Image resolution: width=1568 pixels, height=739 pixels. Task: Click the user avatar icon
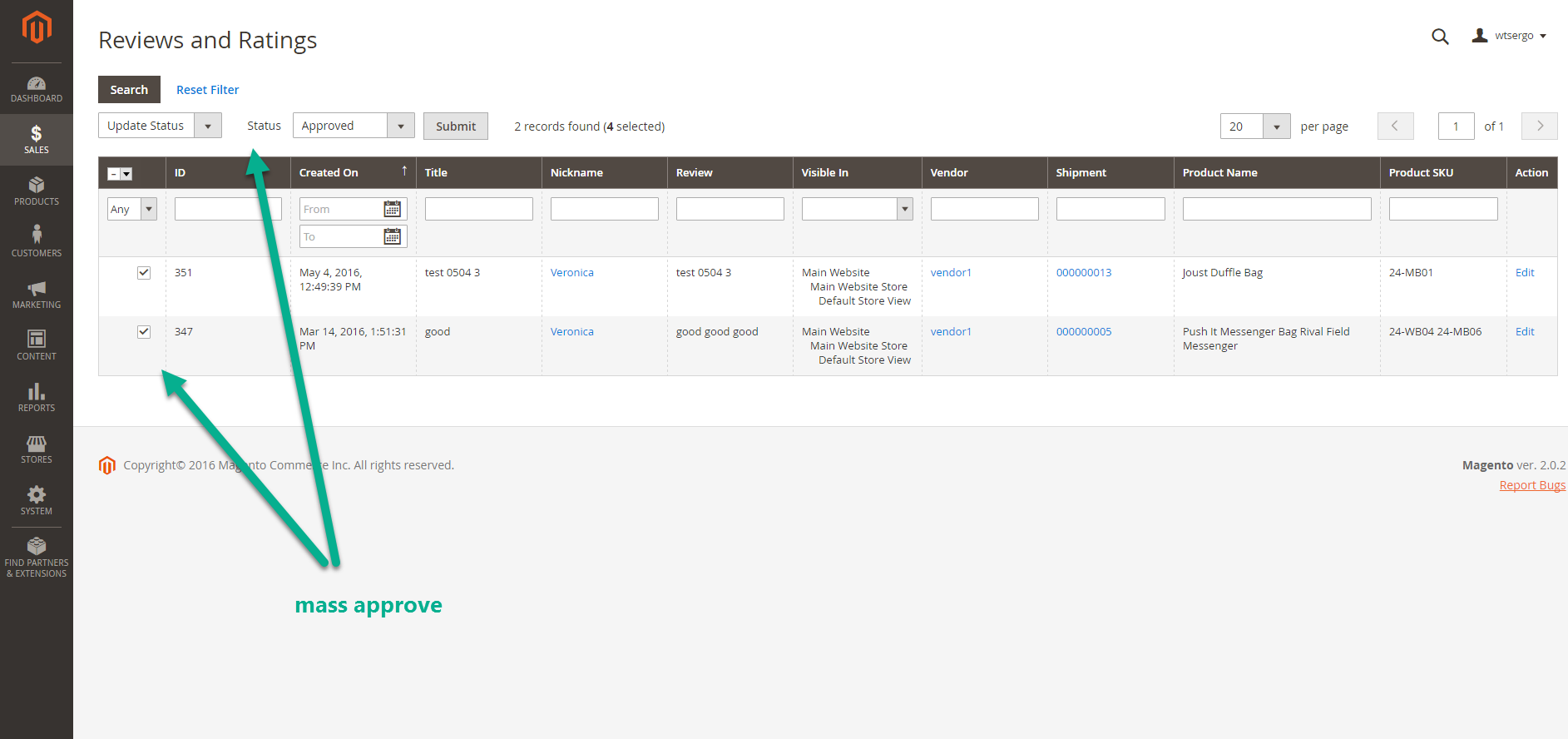click(x=1479, y=36)
